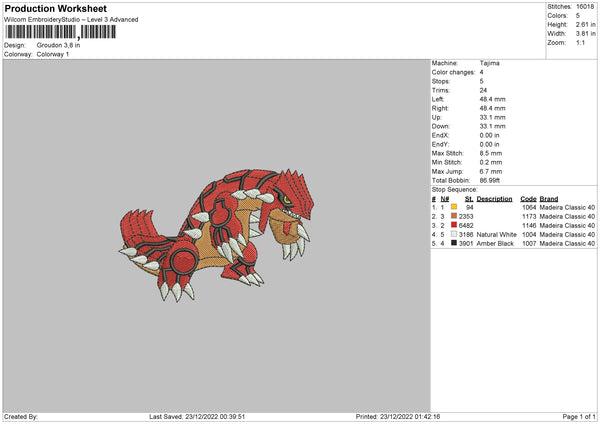This screenshot has height=424, width=600.
Task: Click the Max Jump value 6.7 mm
Action: [491, 171]
